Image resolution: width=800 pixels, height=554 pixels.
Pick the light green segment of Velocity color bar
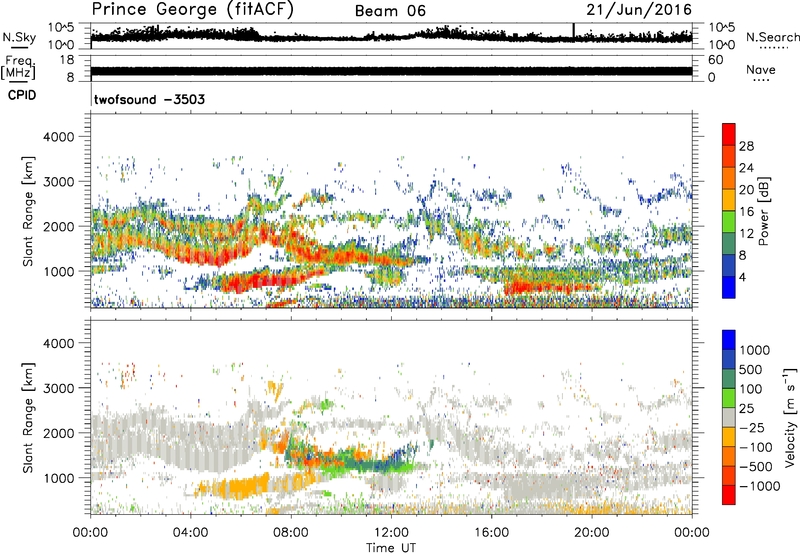(729, 397)
